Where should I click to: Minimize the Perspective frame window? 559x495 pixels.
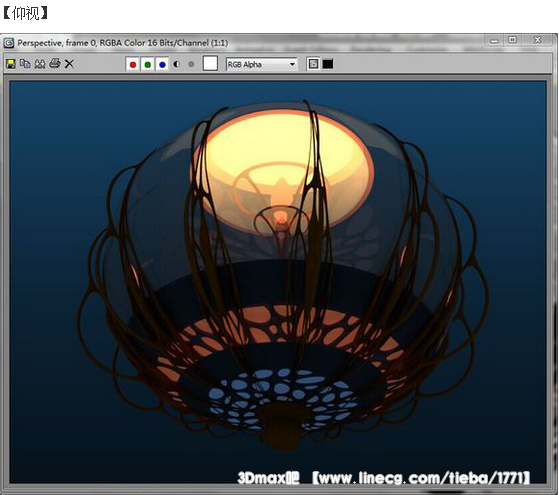tap(494, 41)
